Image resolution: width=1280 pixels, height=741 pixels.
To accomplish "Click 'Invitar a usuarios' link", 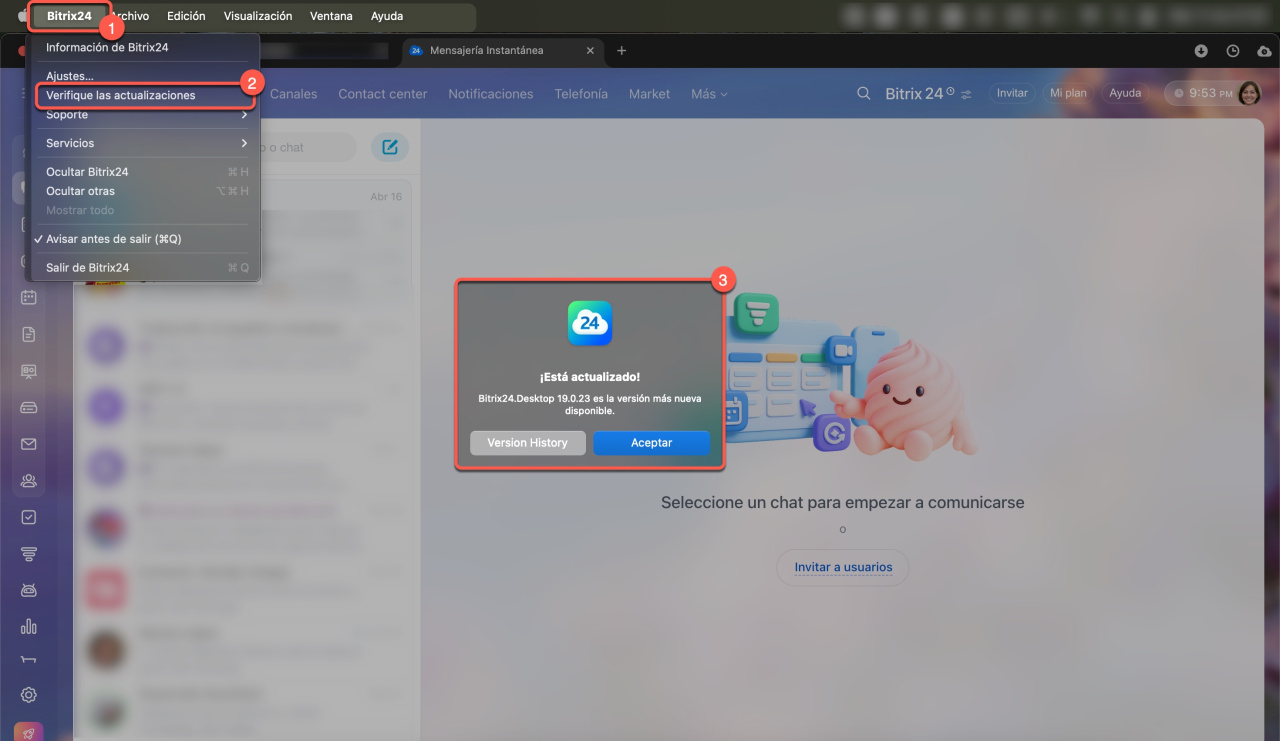I will coord(843,567).
